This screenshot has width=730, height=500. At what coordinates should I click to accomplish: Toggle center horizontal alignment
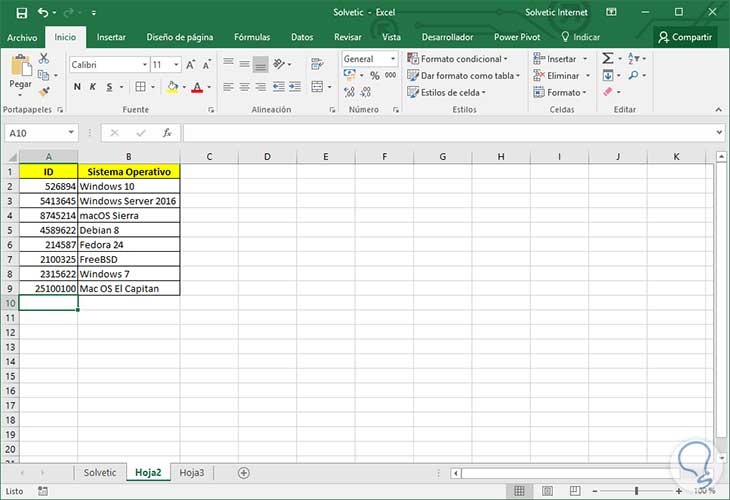(x=244, y=87)
